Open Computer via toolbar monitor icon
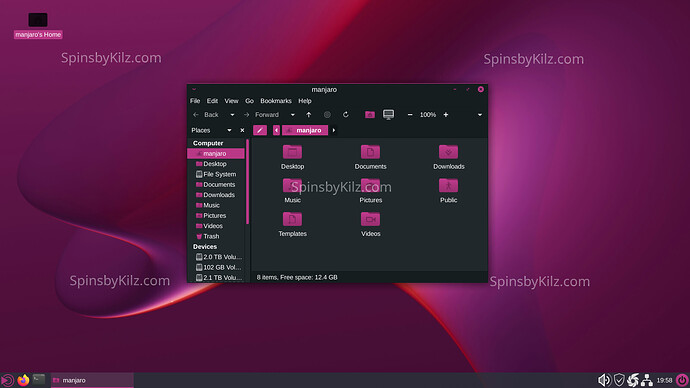This screenshot has width=690, height=388. 388,115
